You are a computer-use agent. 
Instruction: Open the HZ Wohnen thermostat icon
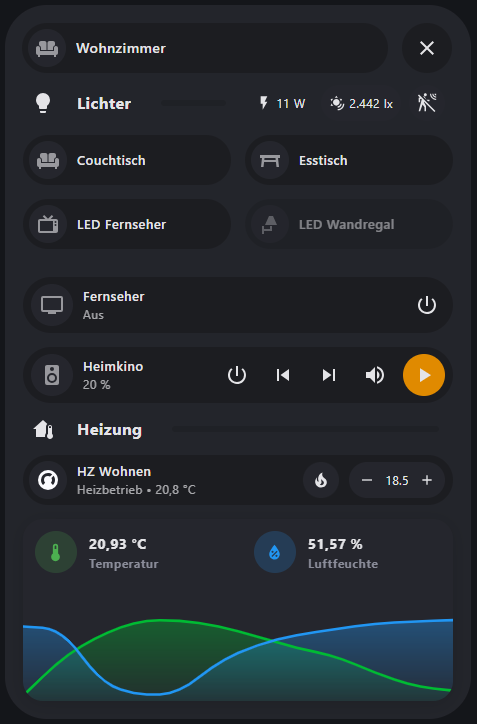click(48, 480)
